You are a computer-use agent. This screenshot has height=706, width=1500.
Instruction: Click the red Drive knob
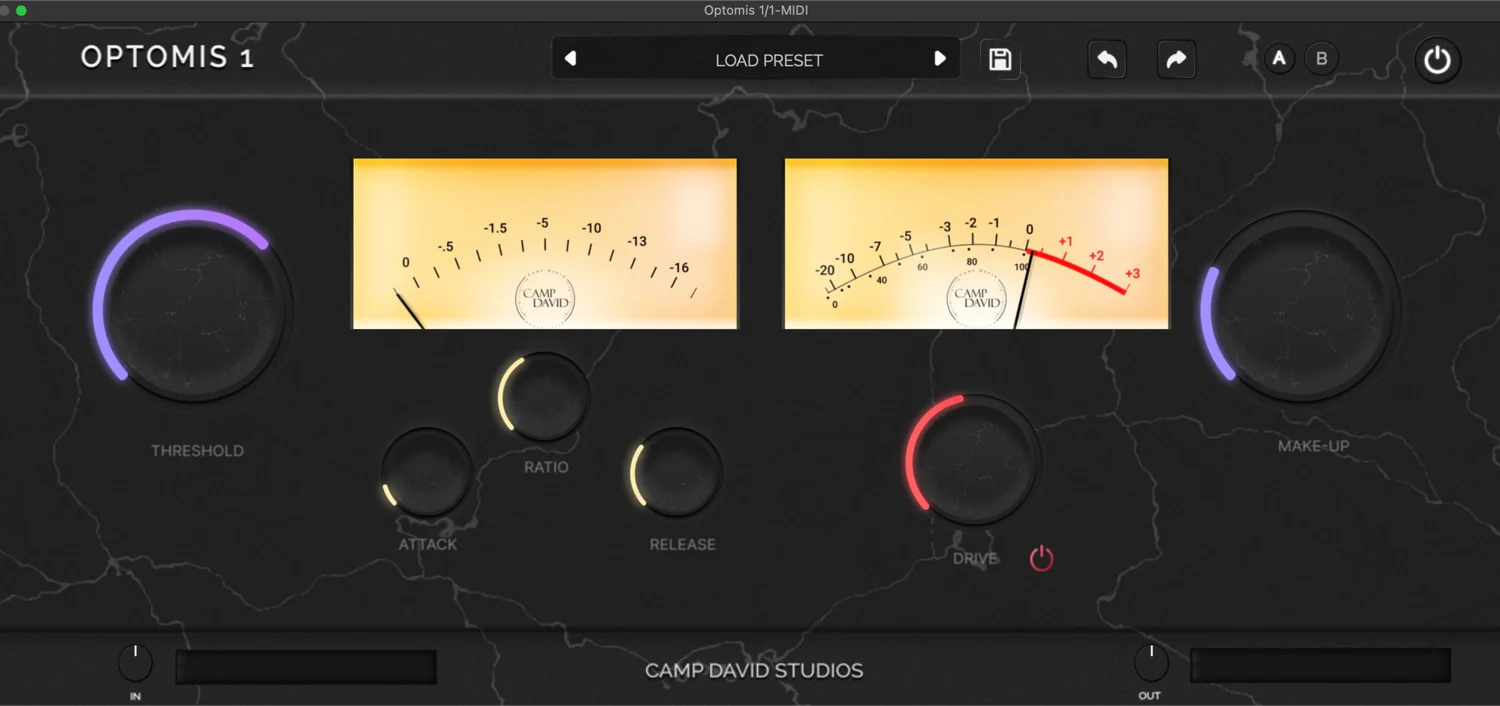pyautogui.click(x=974, y=461)
